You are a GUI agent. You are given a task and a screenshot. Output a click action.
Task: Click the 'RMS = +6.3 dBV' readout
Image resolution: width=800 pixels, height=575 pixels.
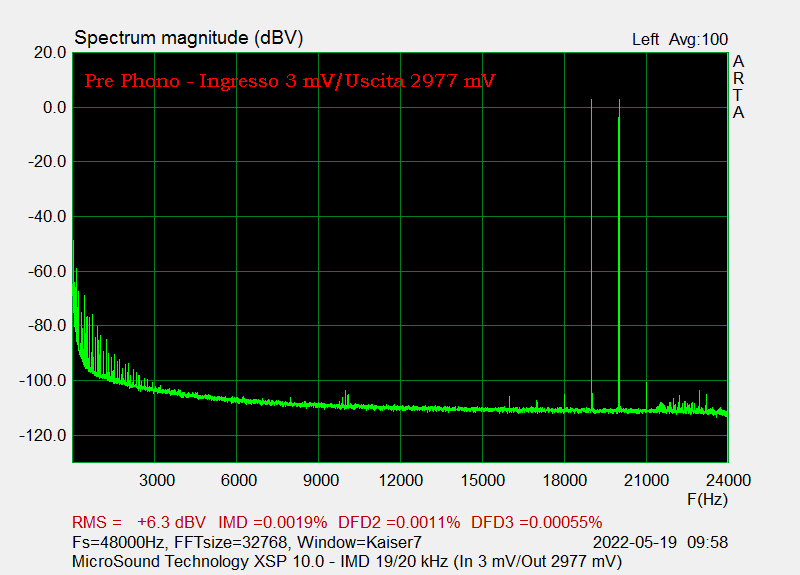[139, 523]
